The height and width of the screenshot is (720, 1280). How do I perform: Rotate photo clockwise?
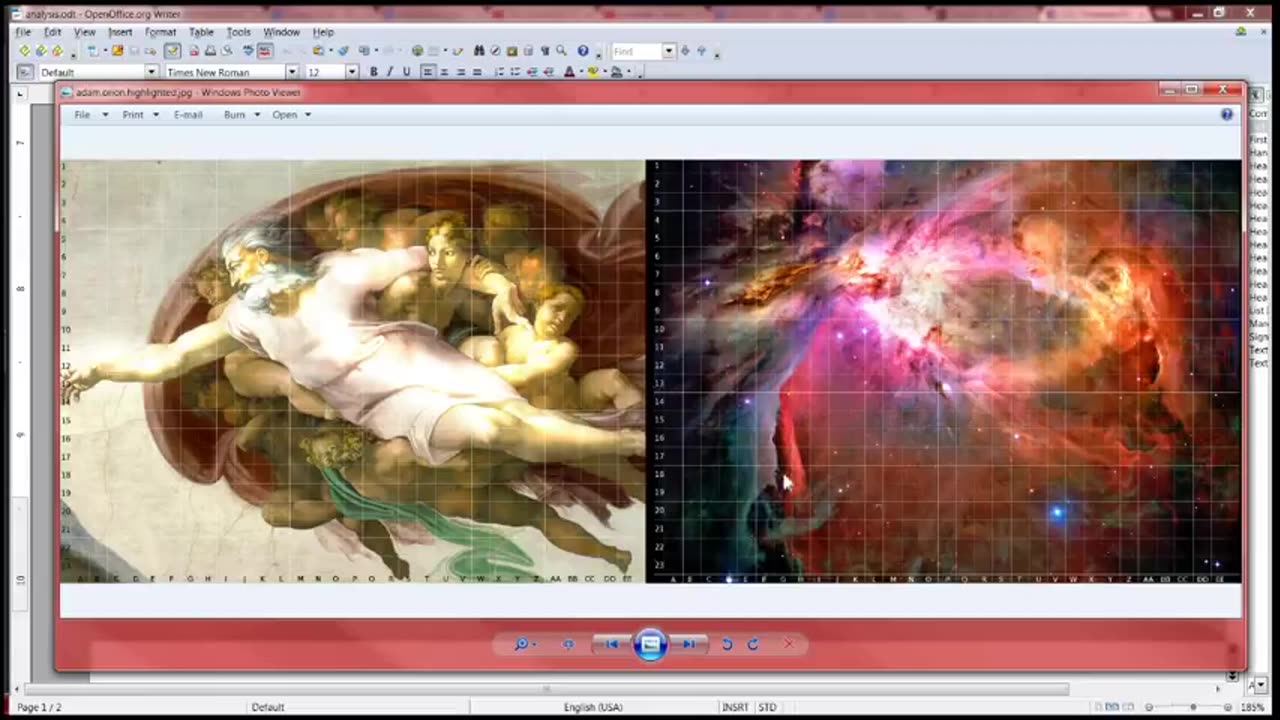point(753,645)
